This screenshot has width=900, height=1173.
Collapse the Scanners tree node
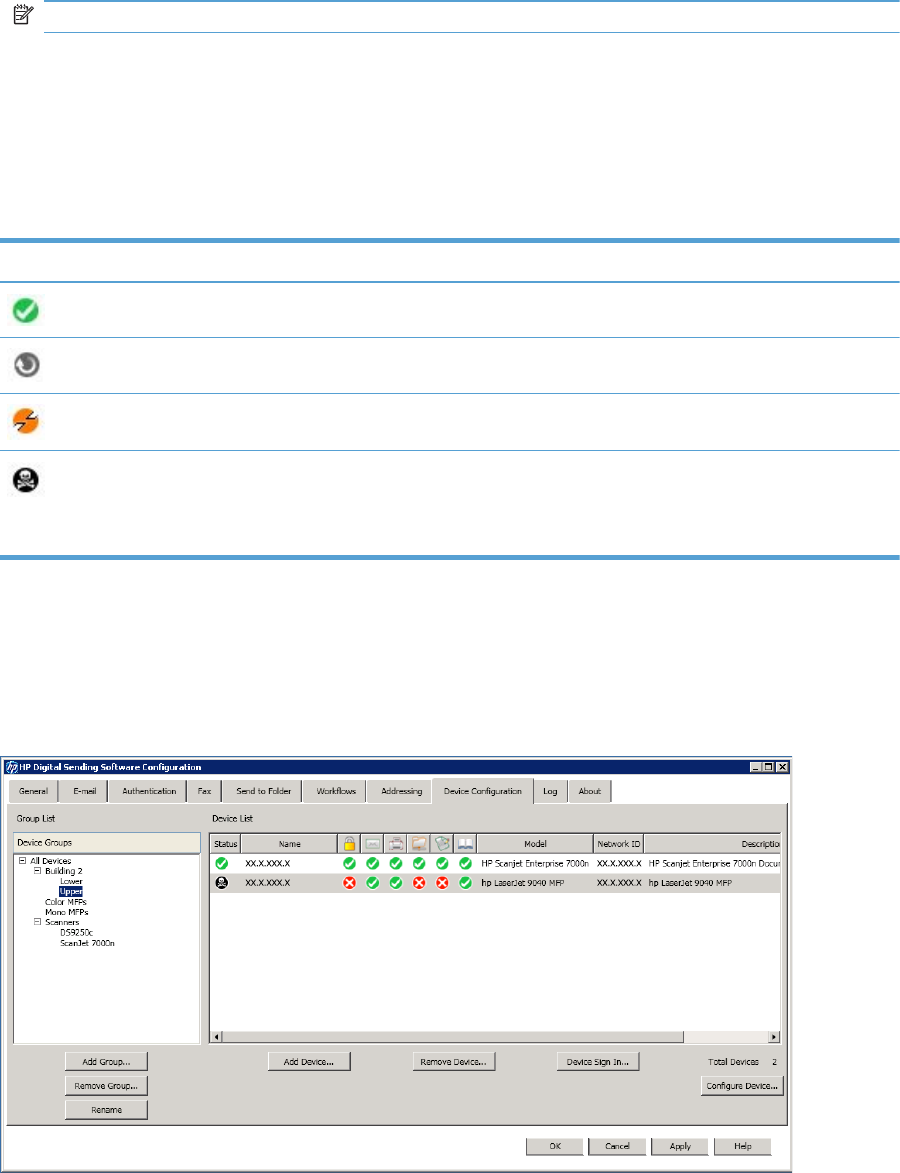click(x=37, y=922)
